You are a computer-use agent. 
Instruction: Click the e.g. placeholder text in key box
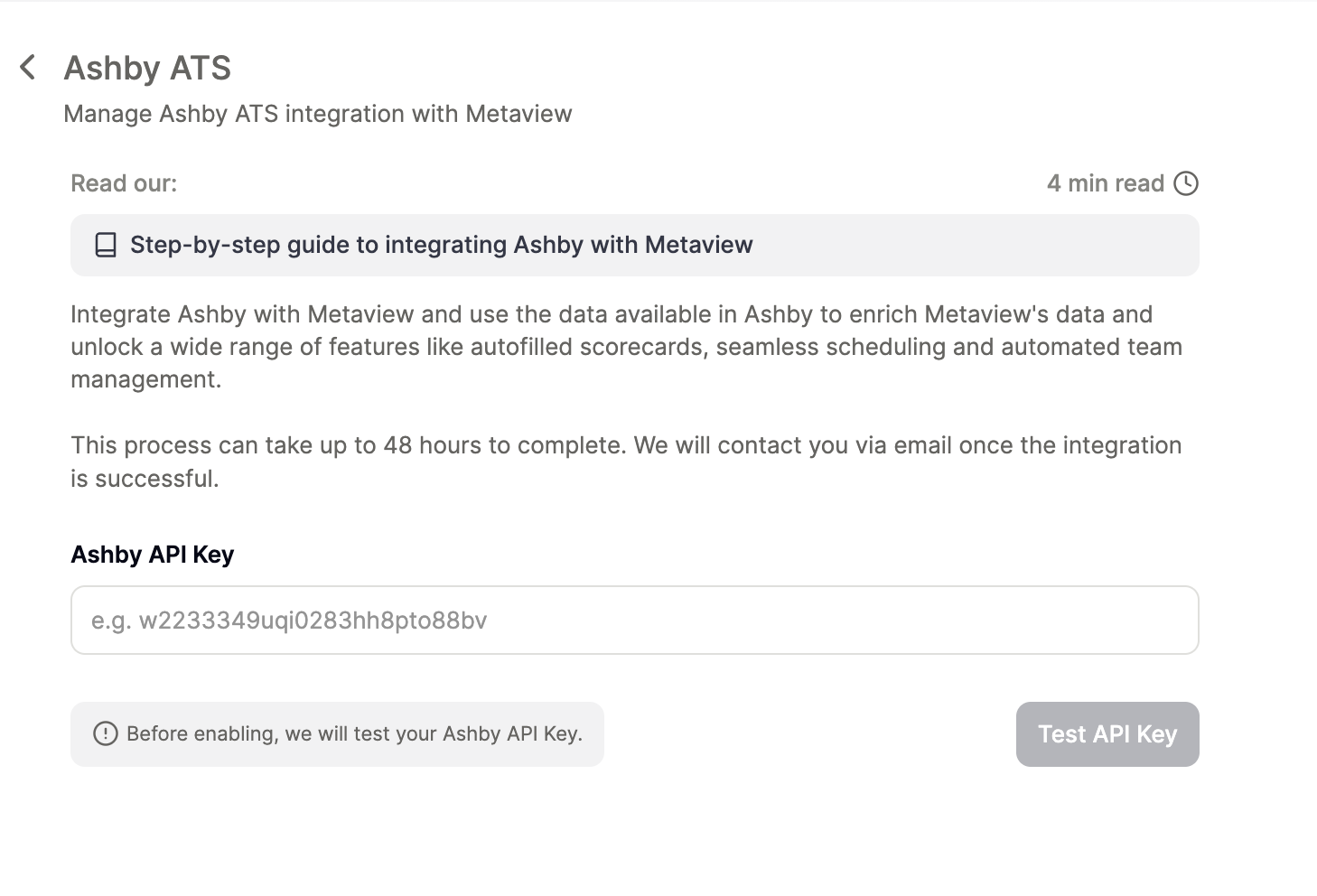tap(289, 621)
